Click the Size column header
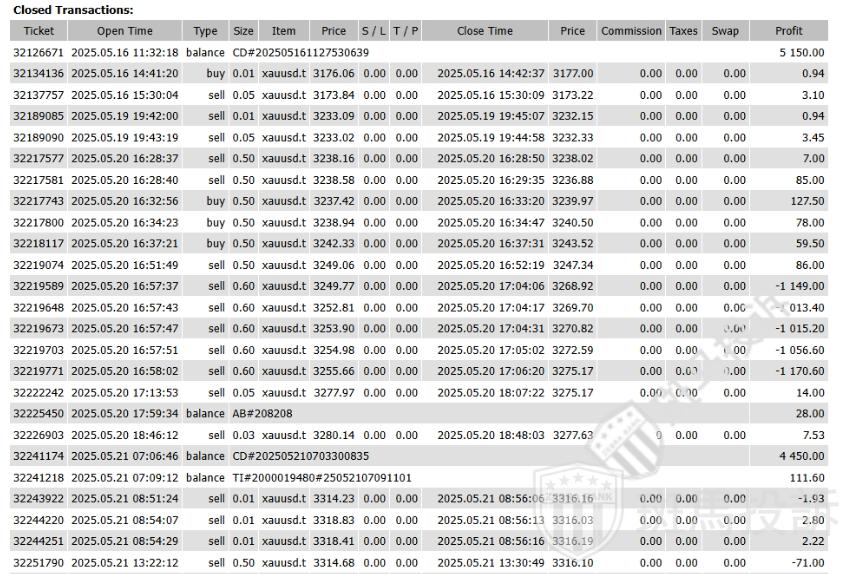 tap(243, 31)
